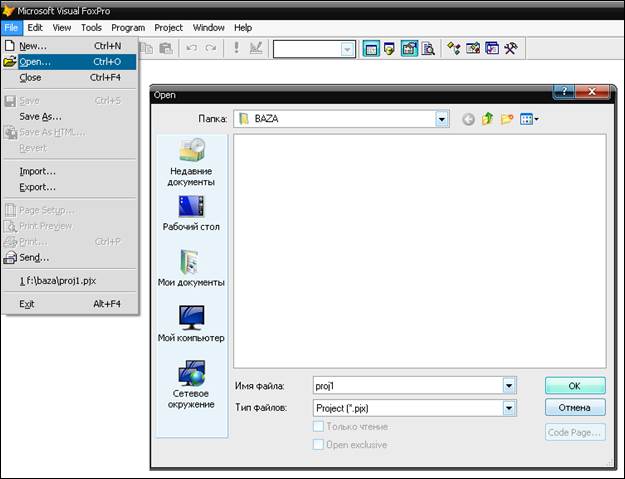Choose Exit from the File menu
Viewport: 625px width, 479px height.
click(x=70, y=304)
